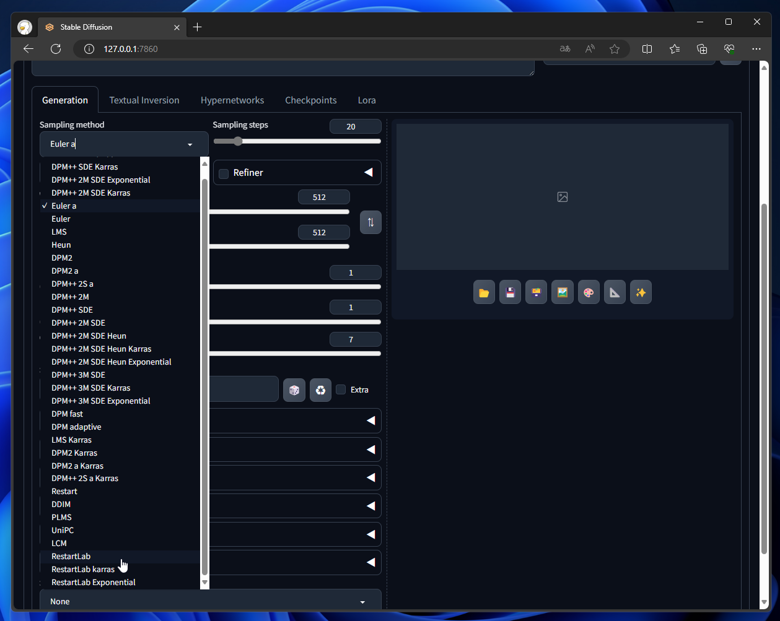Send image to extras ruler icon
The height and width of the screenshot is (621, 780).
coord(615,293)
